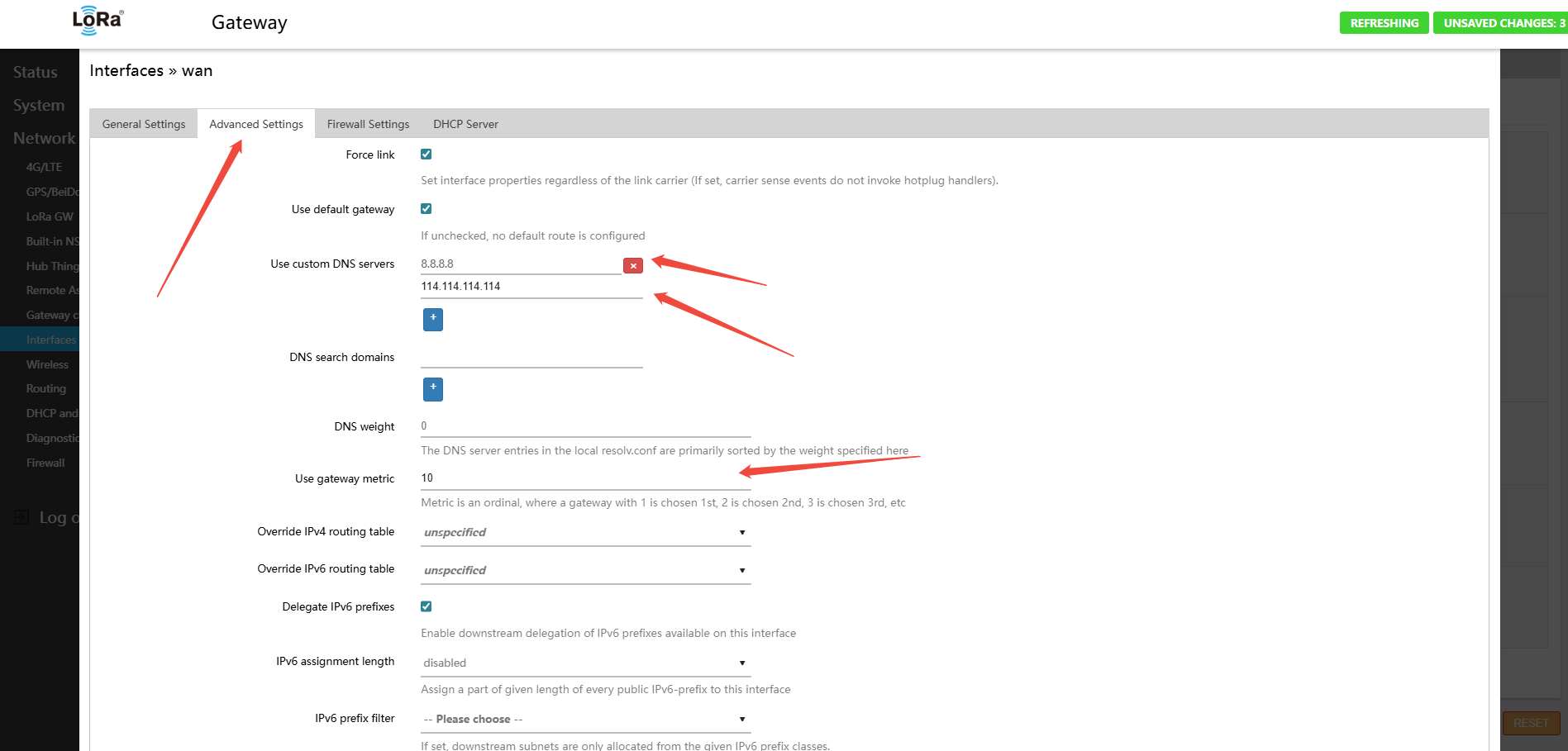Disable Delegate IPv6 prefixes checkbox
Image resolution: width=1568 pixels, height=751 pixels.
pyautogui.click(x=427, y=606)
